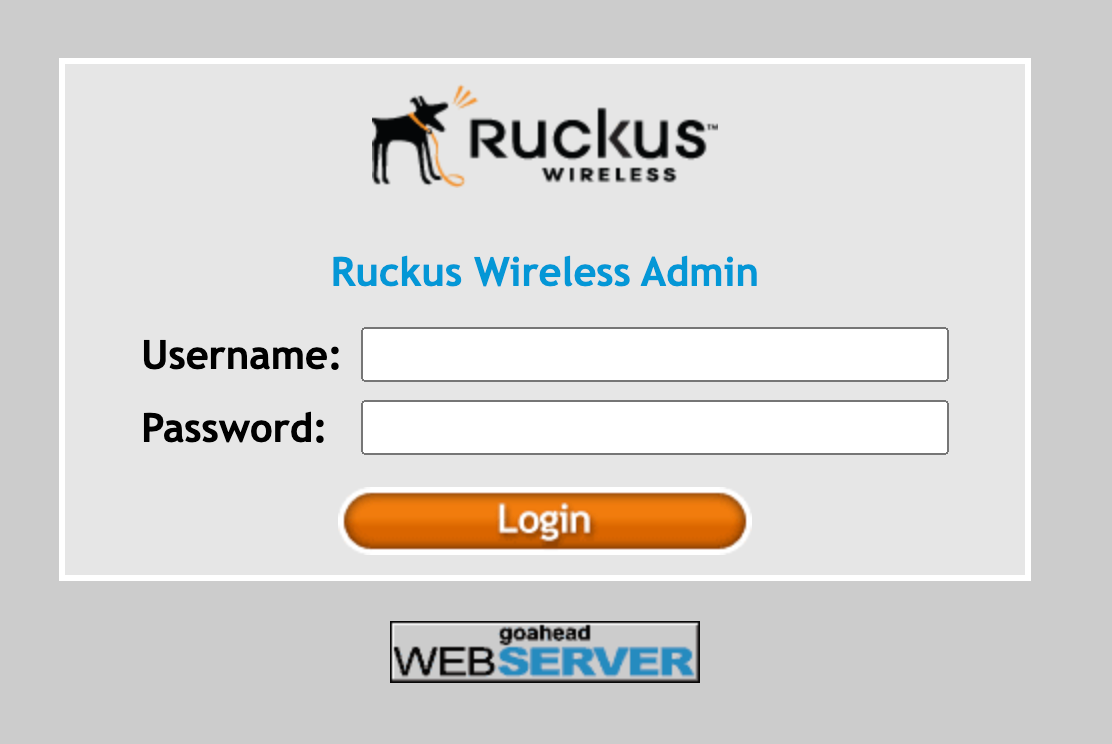Focus the Username input field
Image resolution: width=1112 pixels, height=744 pixels.
pyautogui.click(x=655, y=355)
